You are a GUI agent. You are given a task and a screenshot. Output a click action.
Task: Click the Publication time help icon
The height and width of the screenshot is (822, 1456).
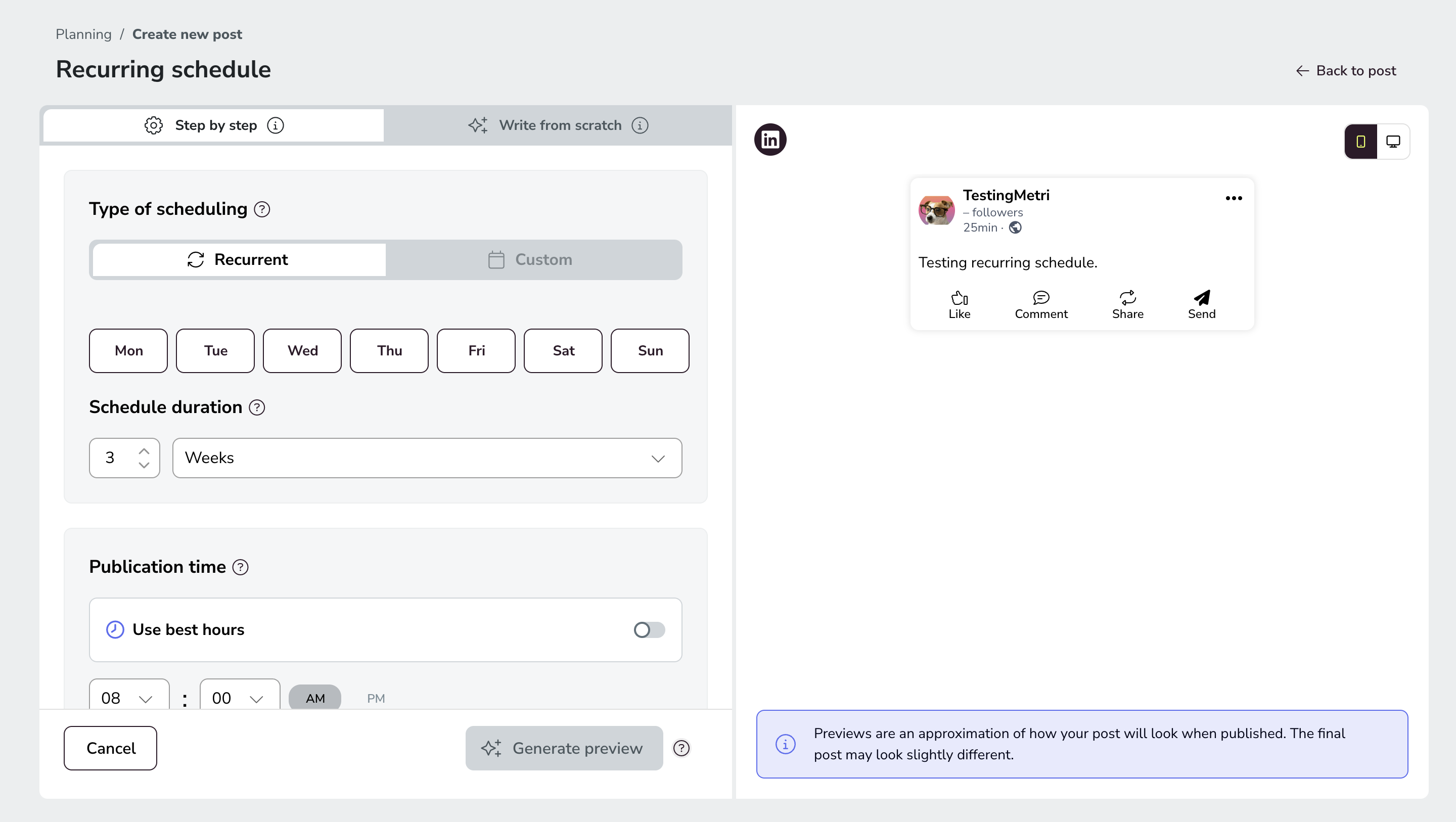[240, 567]
